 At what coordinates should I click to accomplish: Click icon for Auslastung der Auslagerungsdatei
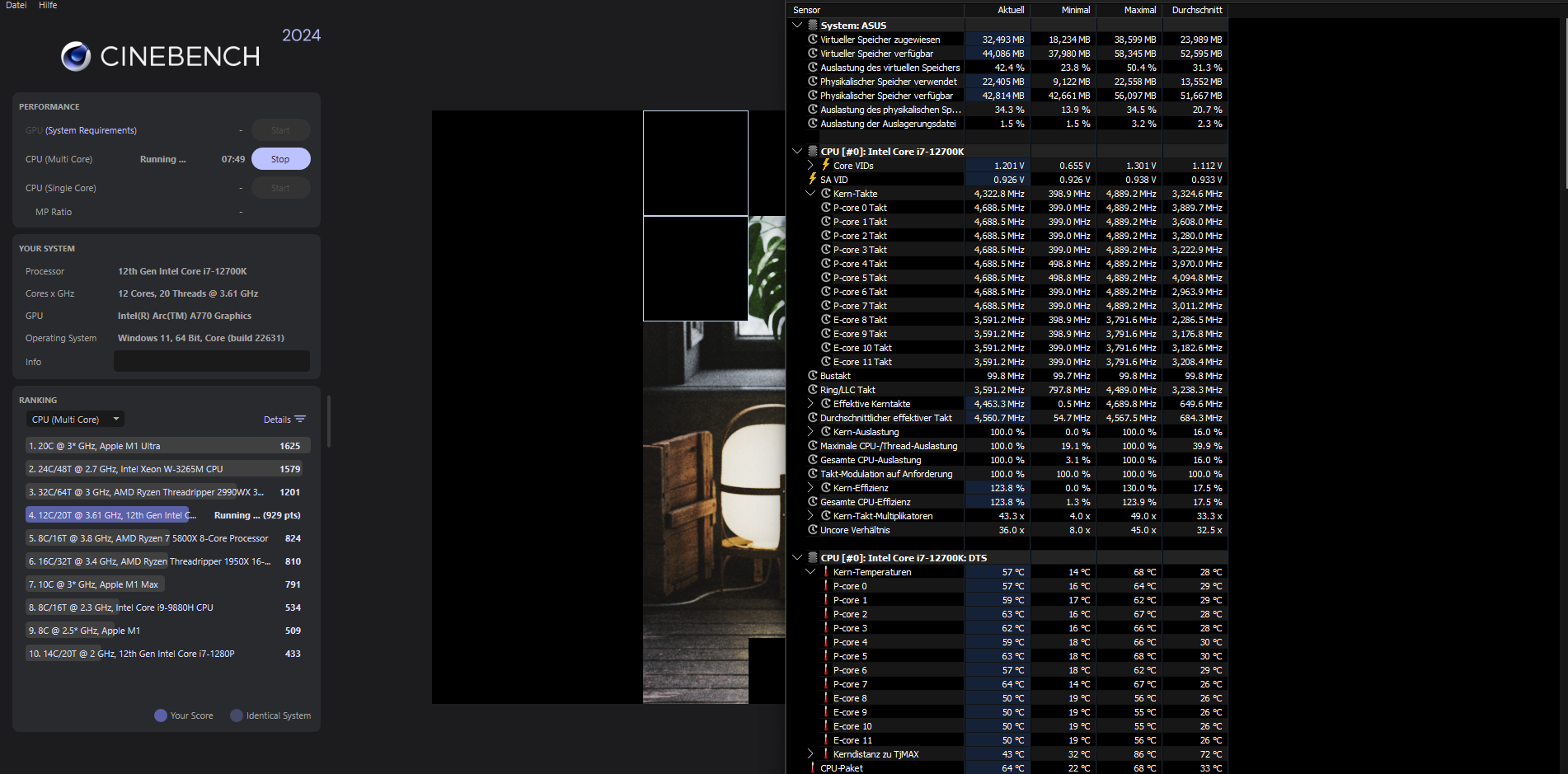pos(813,124)
